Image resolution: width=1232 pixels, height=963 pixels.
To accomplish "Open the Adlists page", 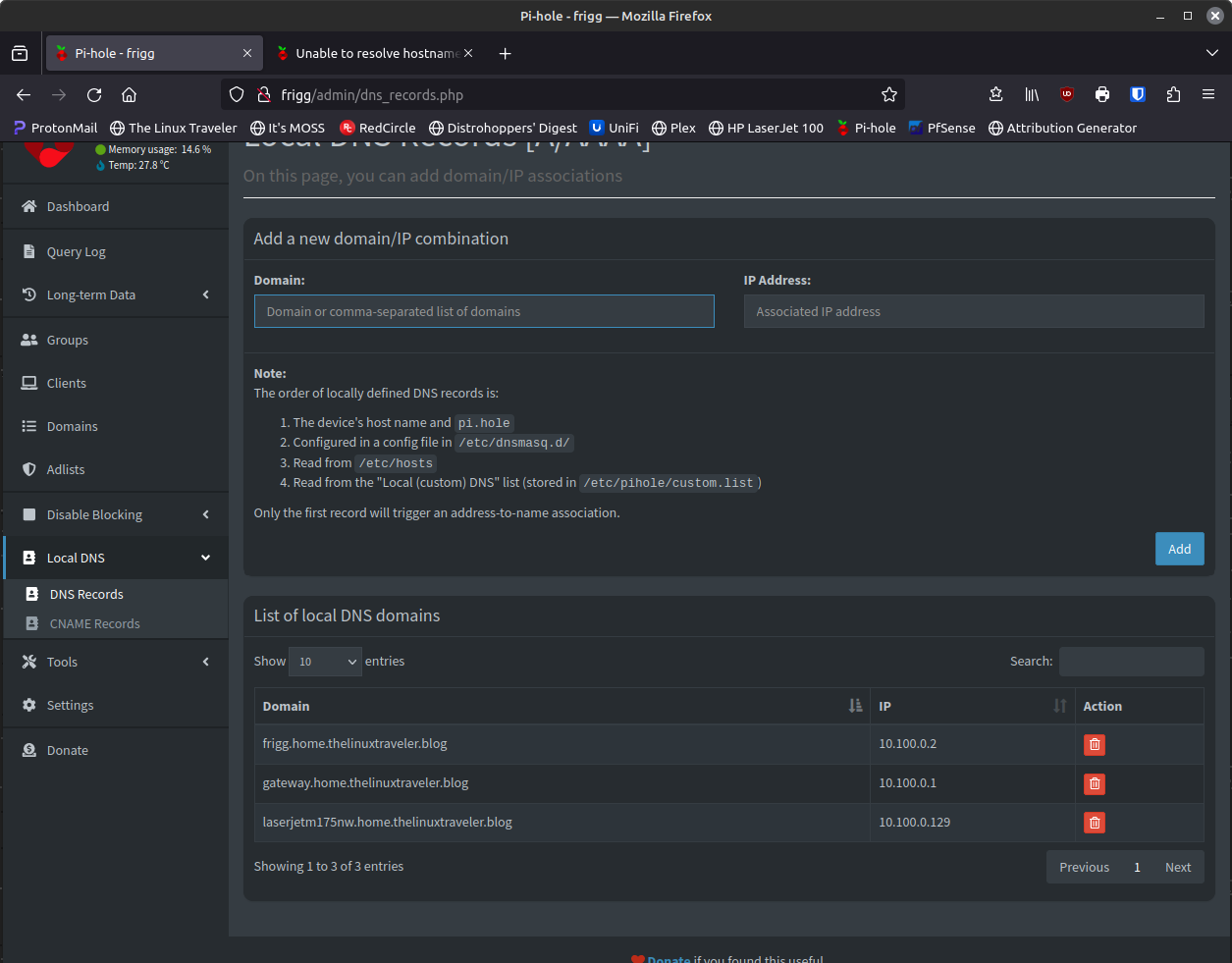I will coord(116,470).
